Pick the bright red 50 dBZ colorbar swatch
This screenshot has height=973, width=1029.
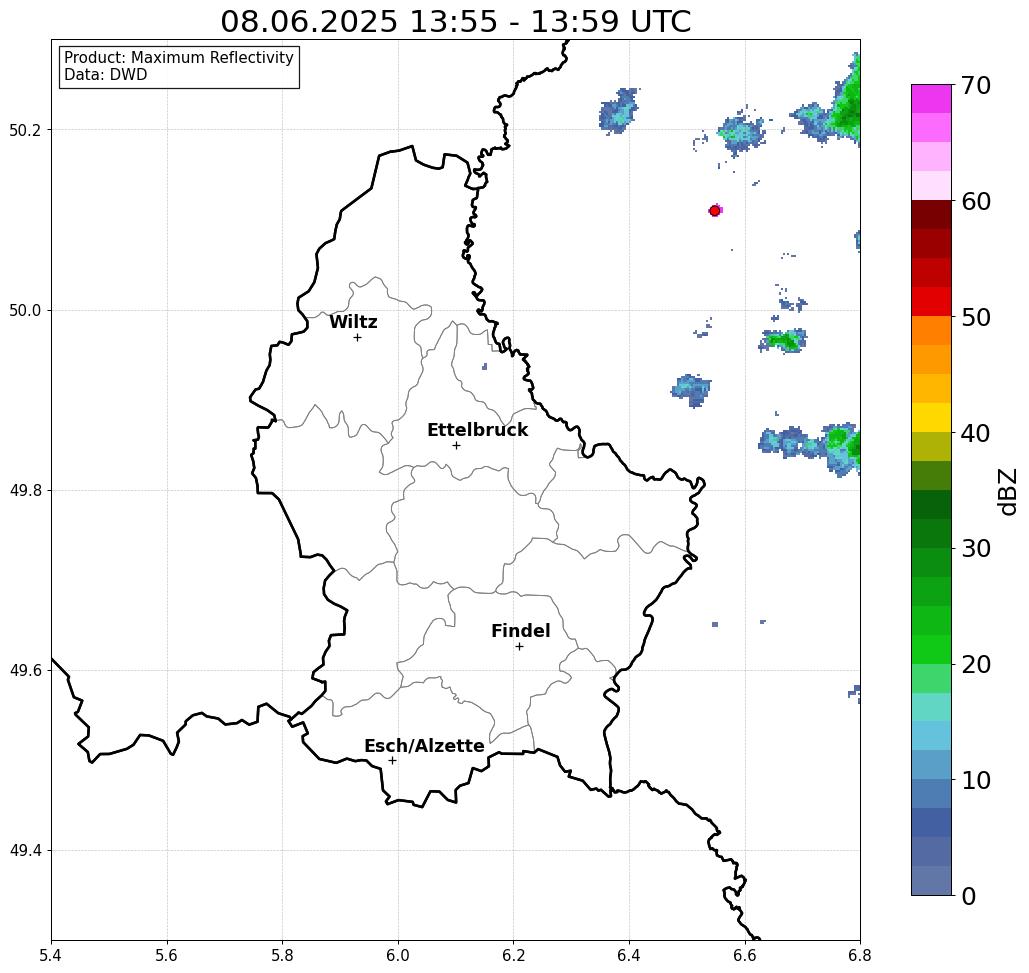931,302
